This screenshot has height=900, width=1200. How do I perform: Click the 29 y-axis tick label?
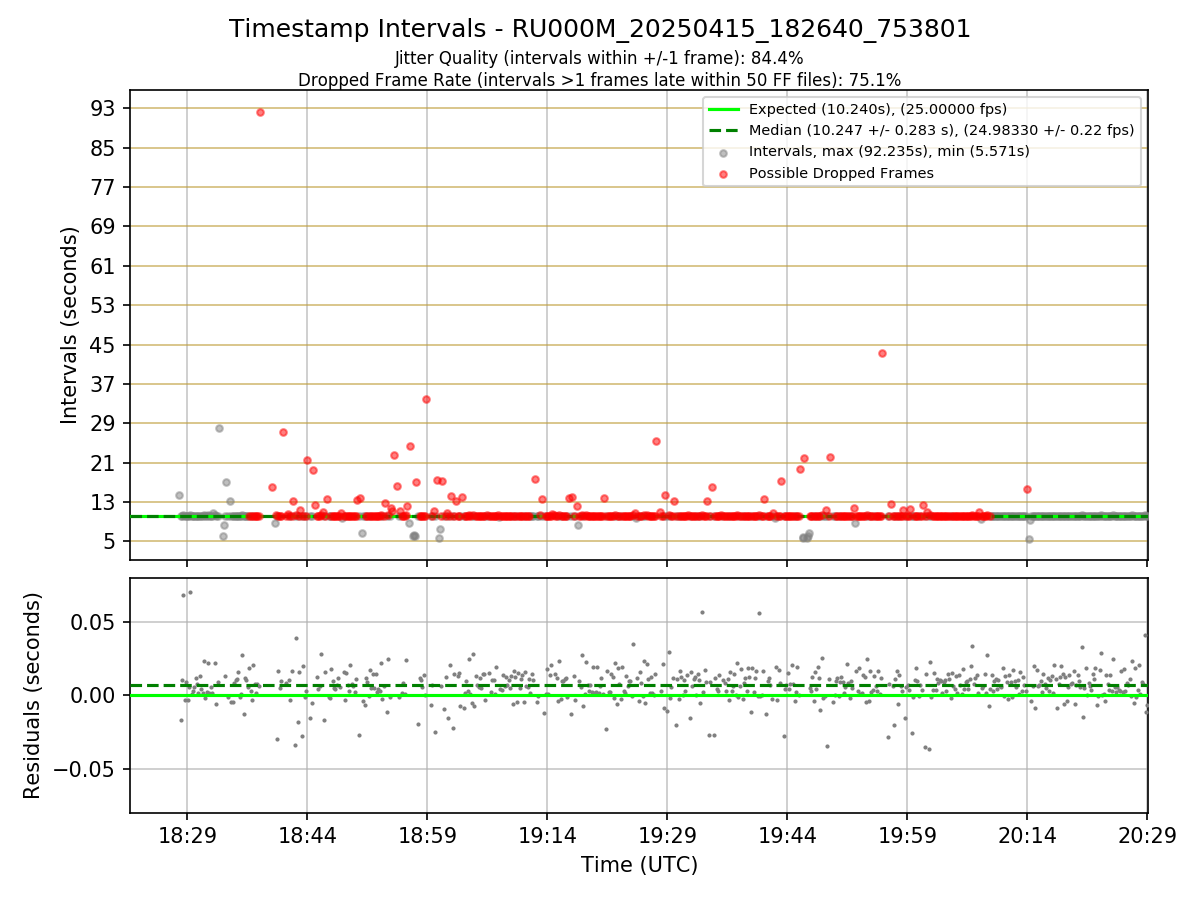[x=105, y=423]
